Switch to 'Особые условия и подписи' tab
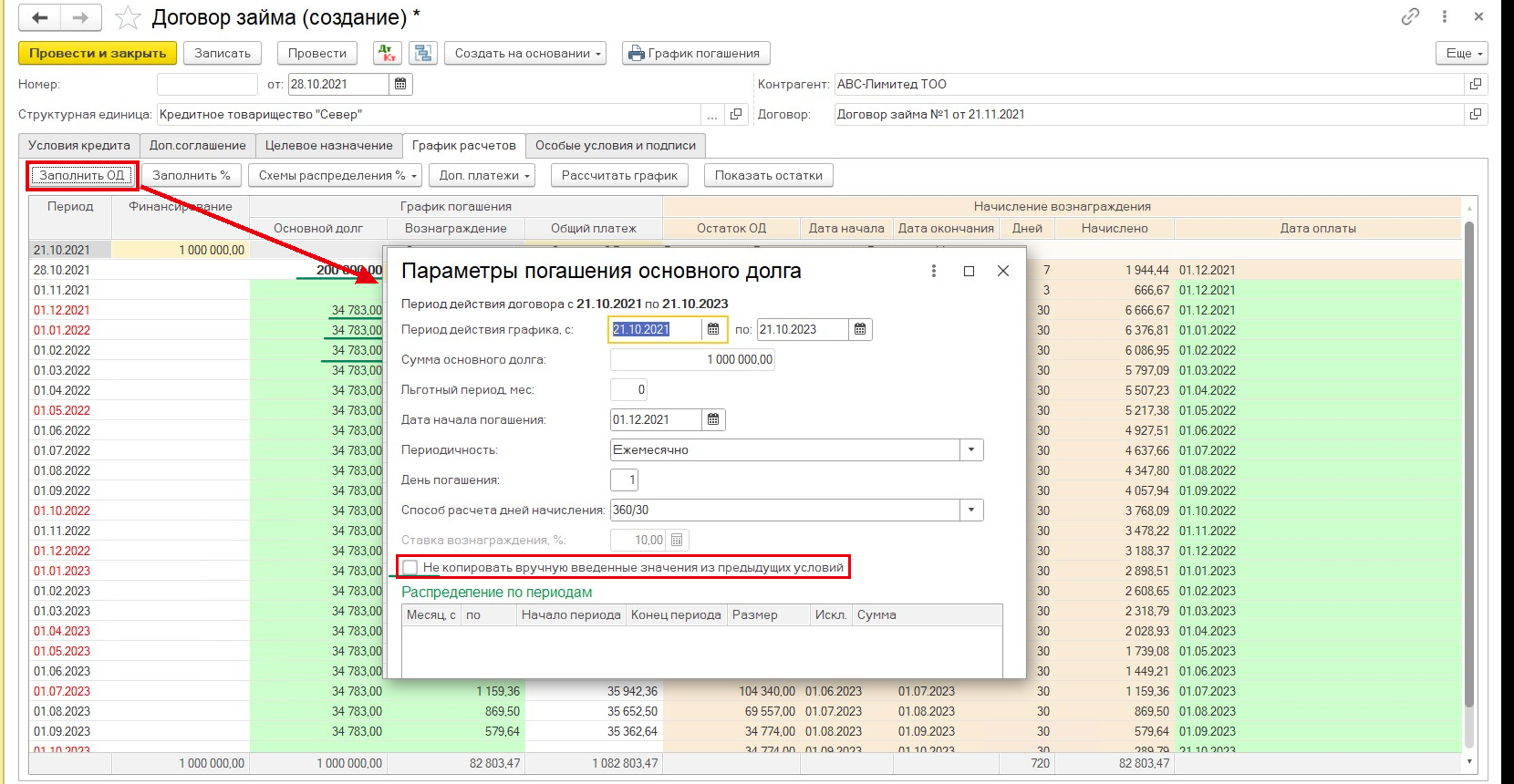 [x=616, y=145]
